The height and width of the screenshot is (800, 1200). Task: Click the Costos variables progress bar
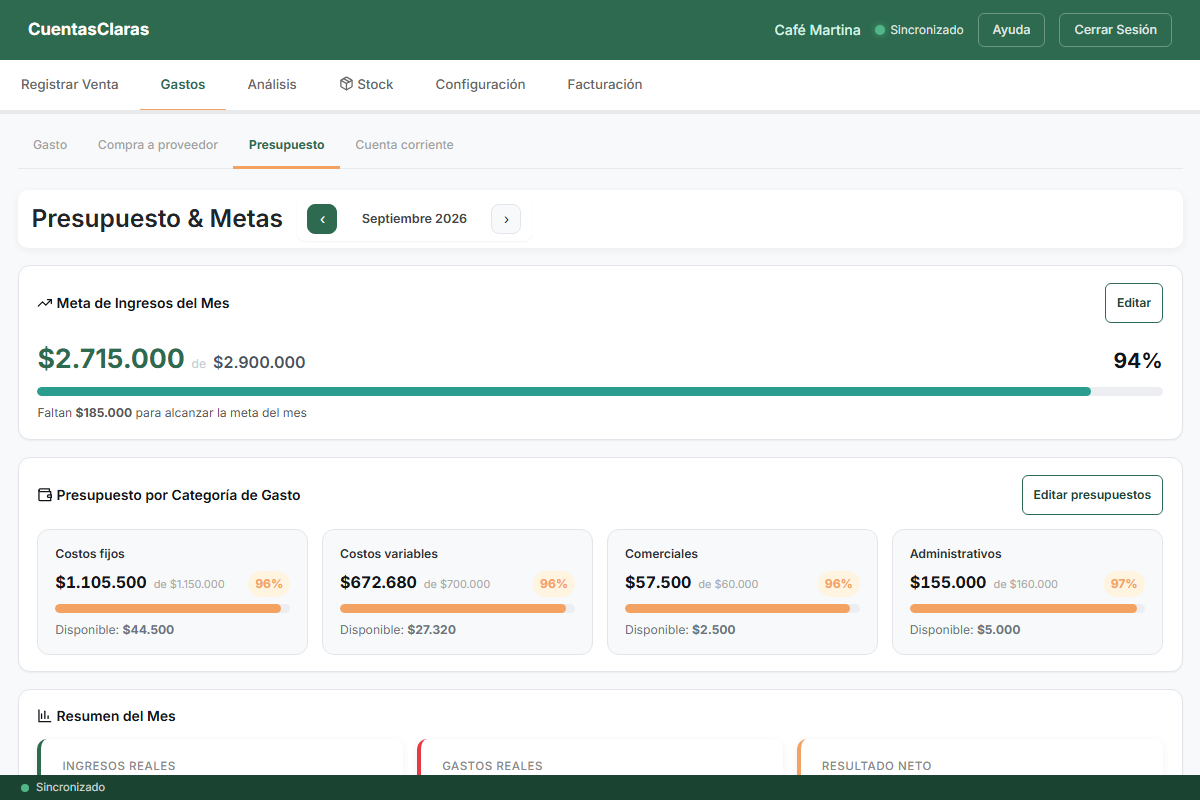[457, 608]
